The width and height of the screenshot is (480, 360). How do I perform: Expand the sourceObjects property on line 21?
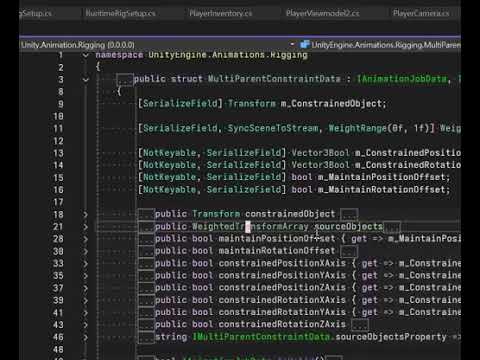pyautogui.click(x=85, y=227)
